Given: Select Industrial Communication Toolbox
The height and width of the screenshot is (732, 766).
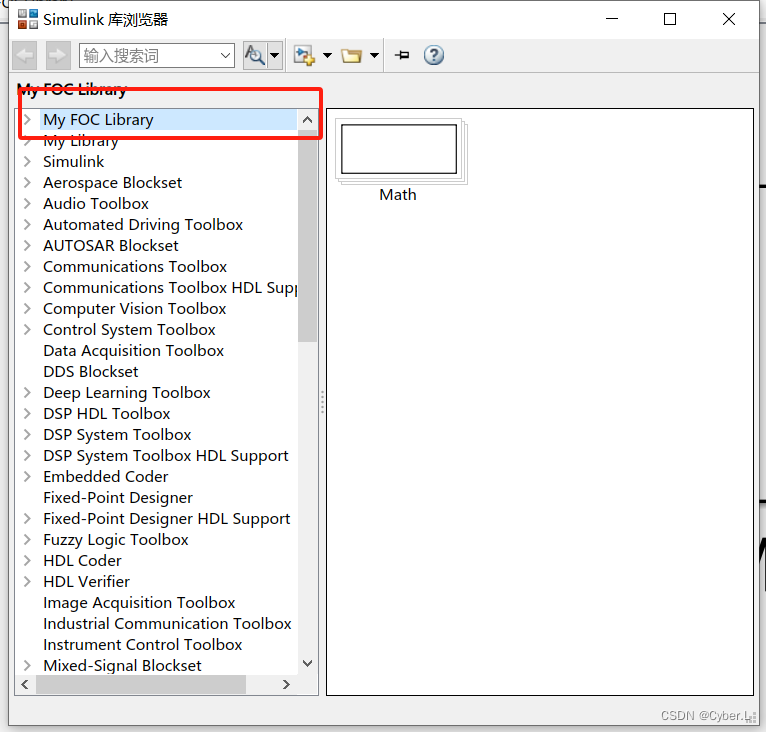Looking at the screenshot, I should coord(167,624).
